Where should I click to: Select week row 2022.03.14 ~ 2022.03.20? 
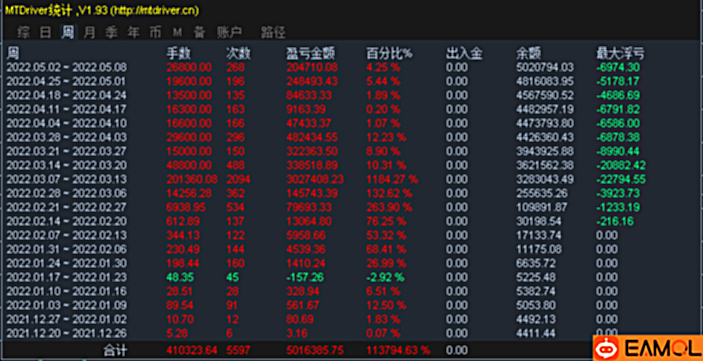(x=352, y=165)
